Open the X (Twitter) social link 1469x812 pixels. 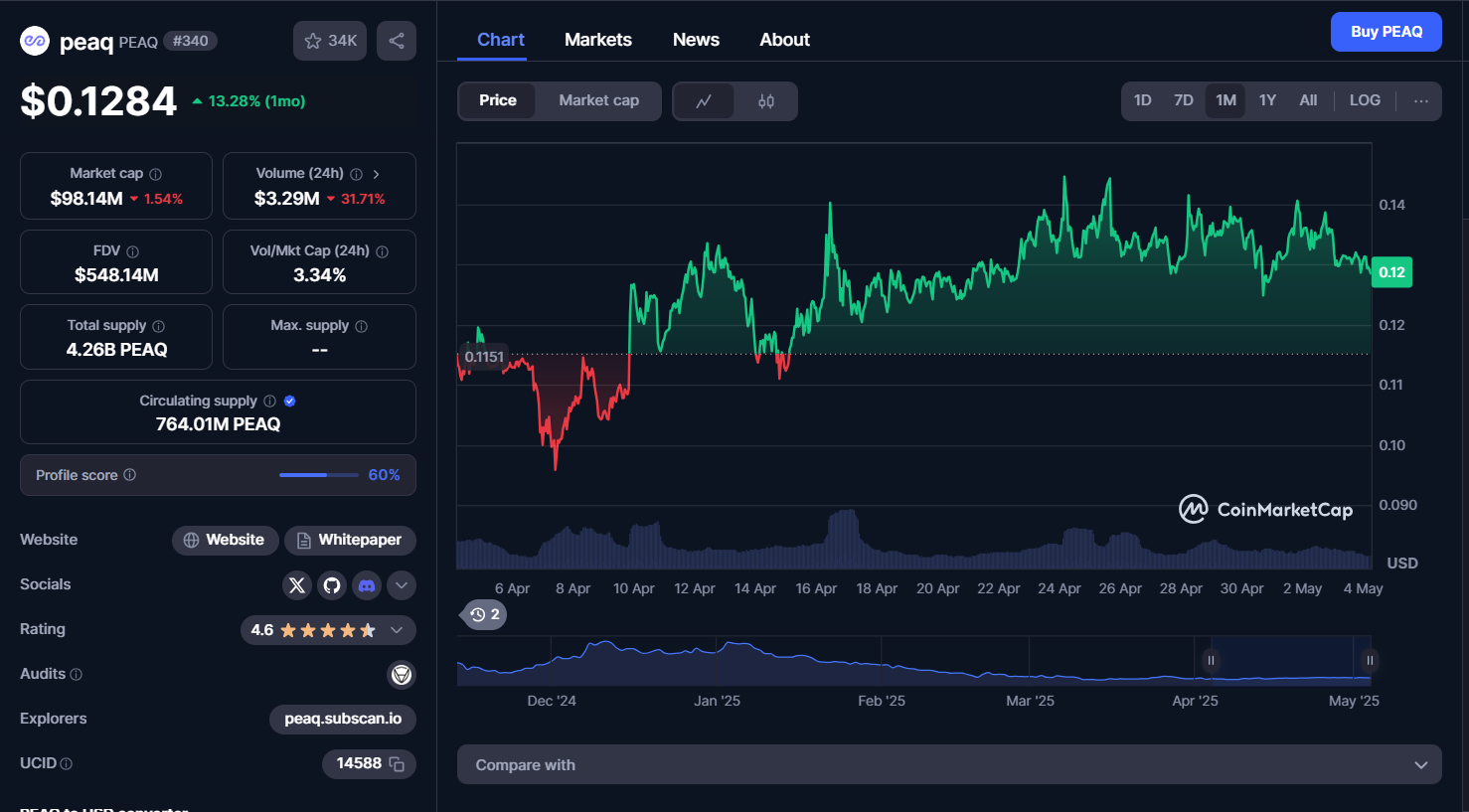pos(297,585)
